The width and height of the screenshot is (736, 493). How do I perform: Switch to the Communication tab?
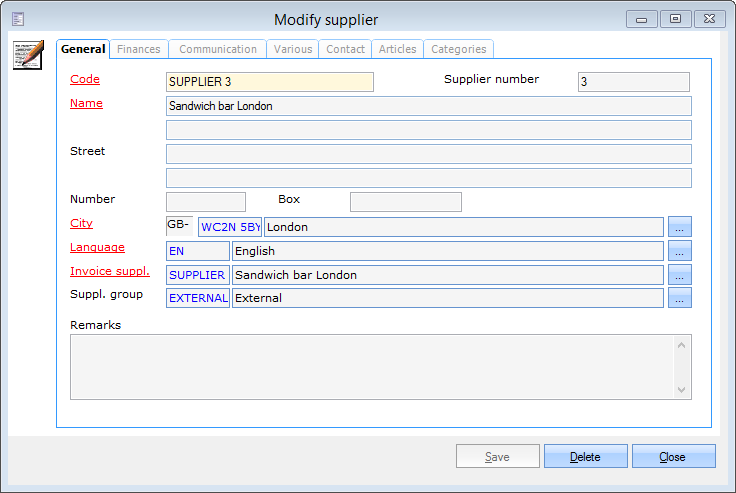[218, 49]
